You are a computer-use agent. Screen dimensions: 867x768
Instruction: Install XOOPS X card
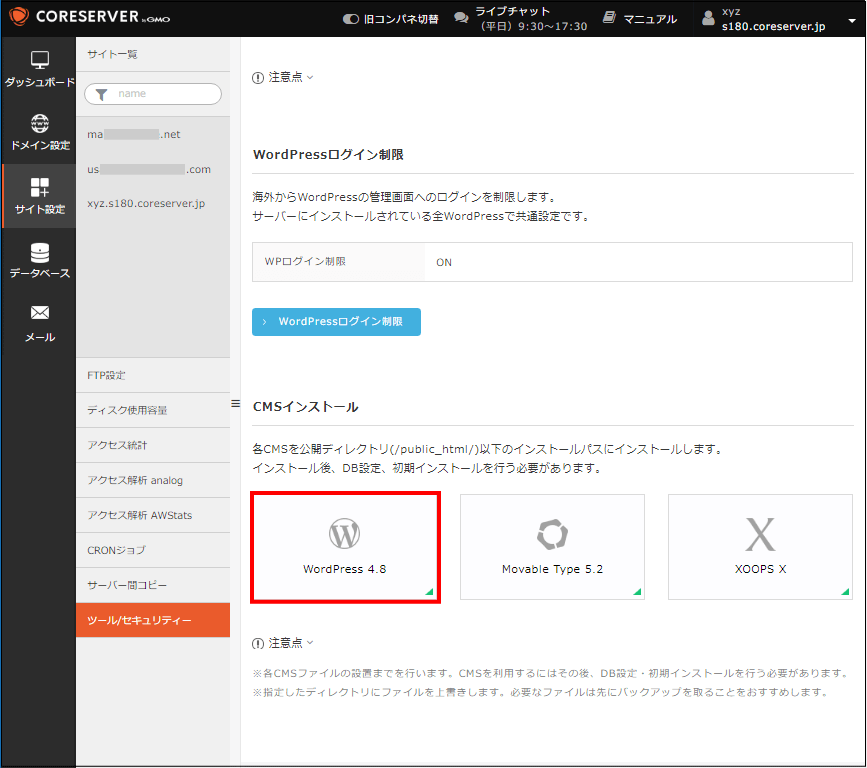coord(760,547)
